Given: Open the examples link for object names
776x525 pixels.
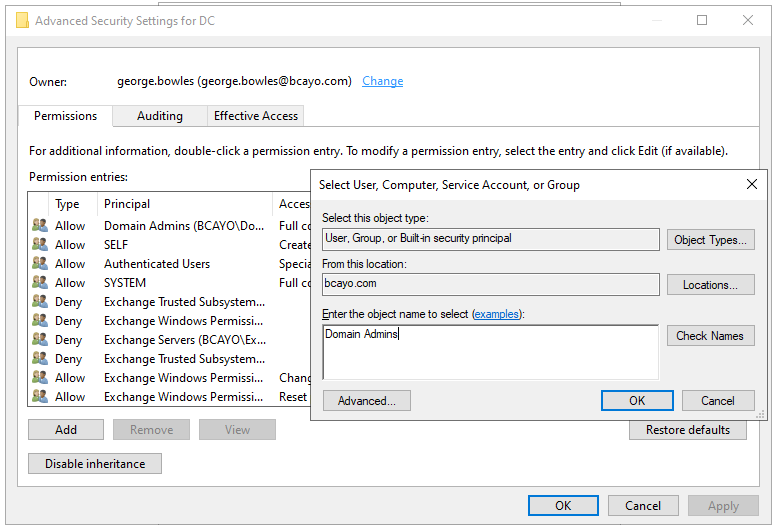Looking at the screenshot, I should 496,314.
